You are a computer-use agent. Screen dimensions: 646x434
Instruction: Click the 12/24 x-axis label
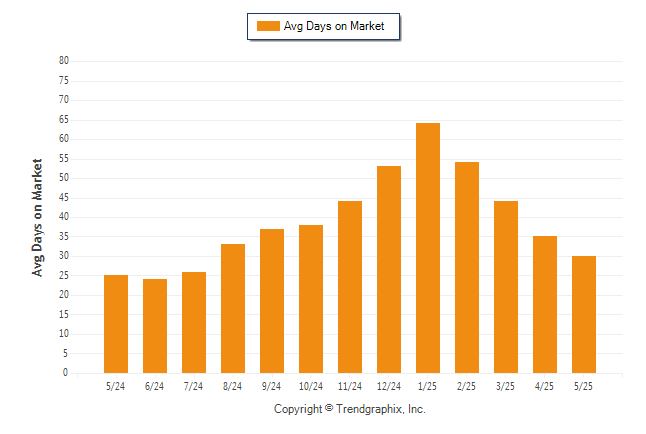coord(389,386)
